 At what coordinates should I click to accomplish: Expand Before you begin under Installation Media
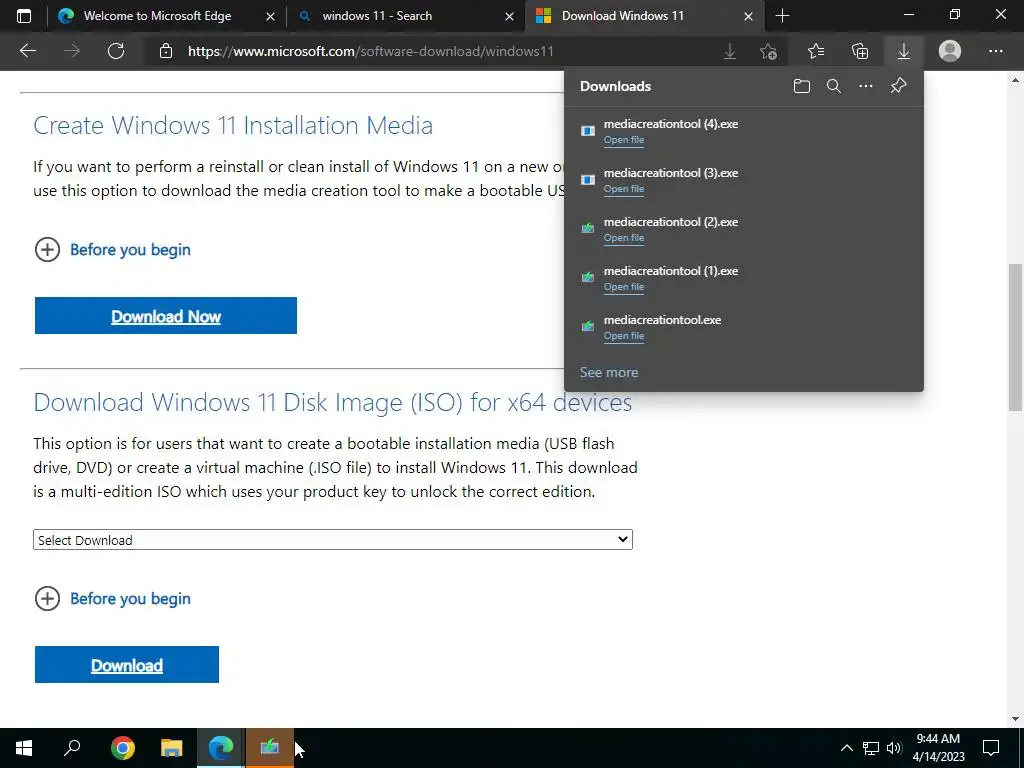[x=112, y=249]
